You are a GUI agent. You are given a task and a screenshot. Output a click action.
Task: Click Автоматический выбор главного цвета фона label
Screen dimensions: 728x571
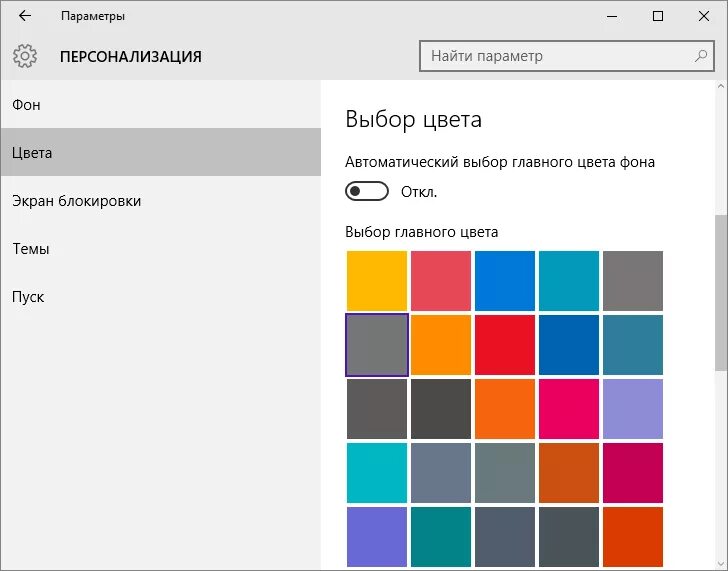point(500,162)
